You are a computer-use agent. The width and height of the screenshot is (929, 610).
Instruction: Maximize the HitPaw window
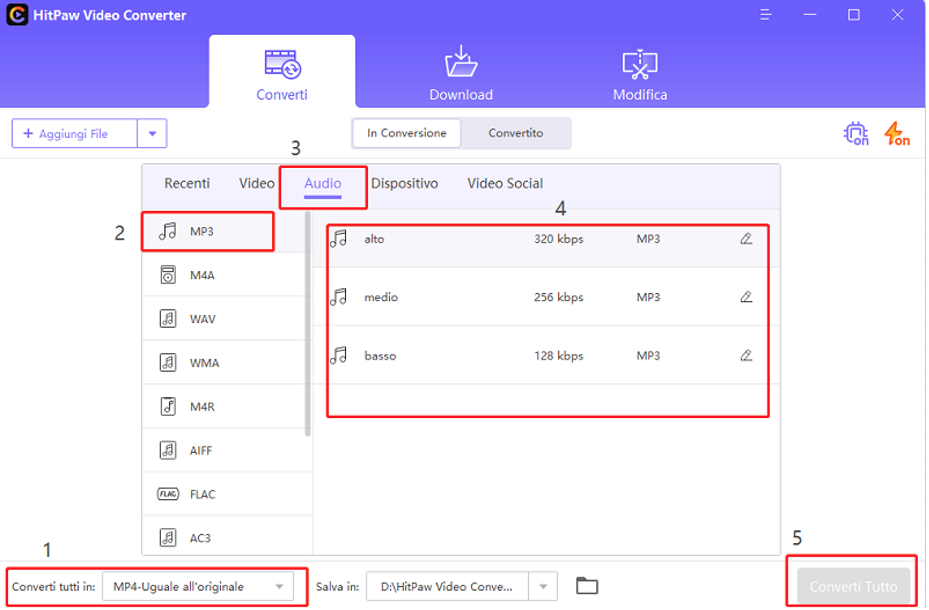[854, 15]
